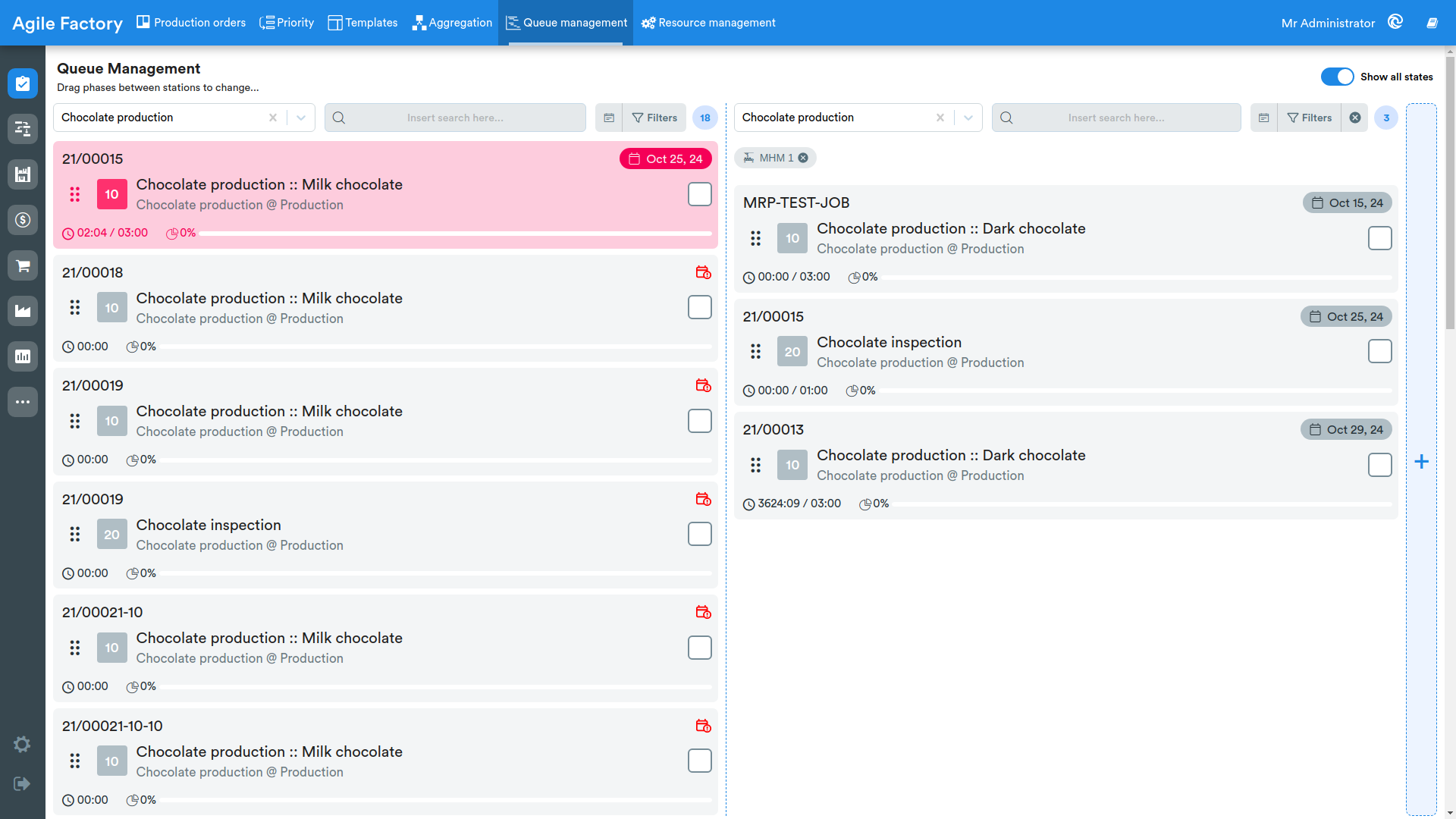Open the Production orders tab
The image size is (1456, 819).
(191, 23)
